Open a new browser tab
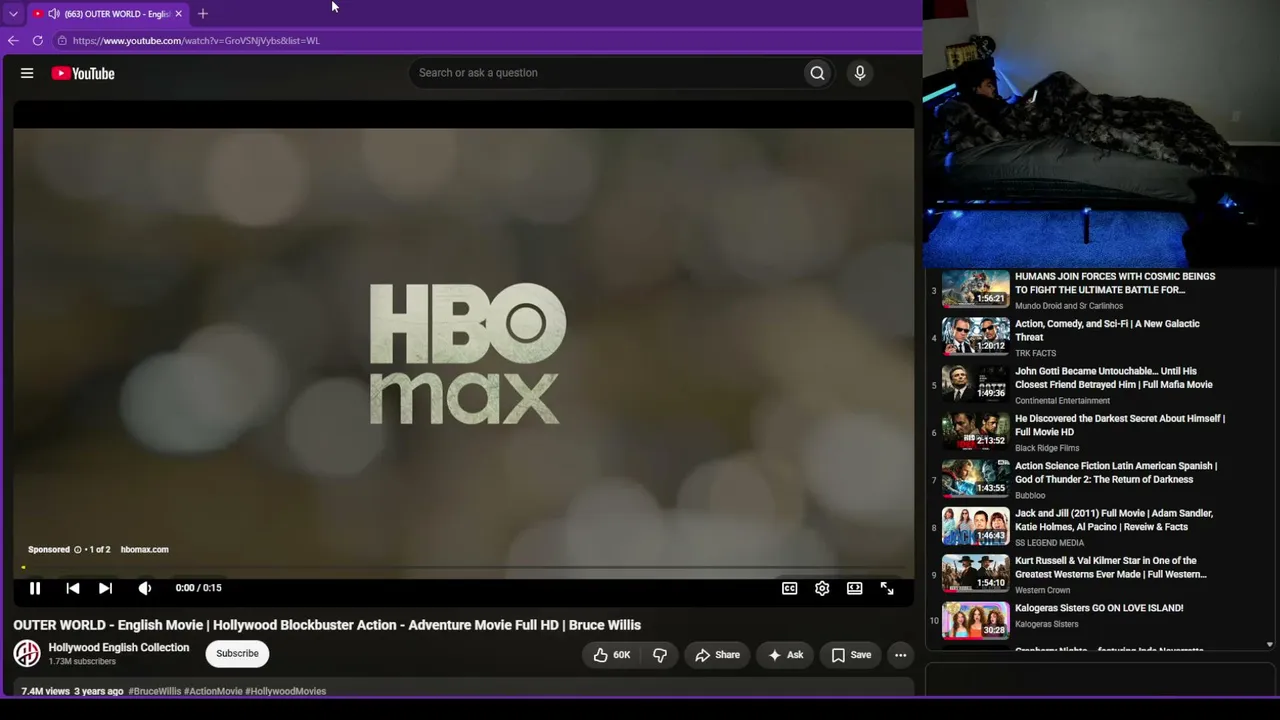Screen dimensions: 1280x720 (203, 14)
